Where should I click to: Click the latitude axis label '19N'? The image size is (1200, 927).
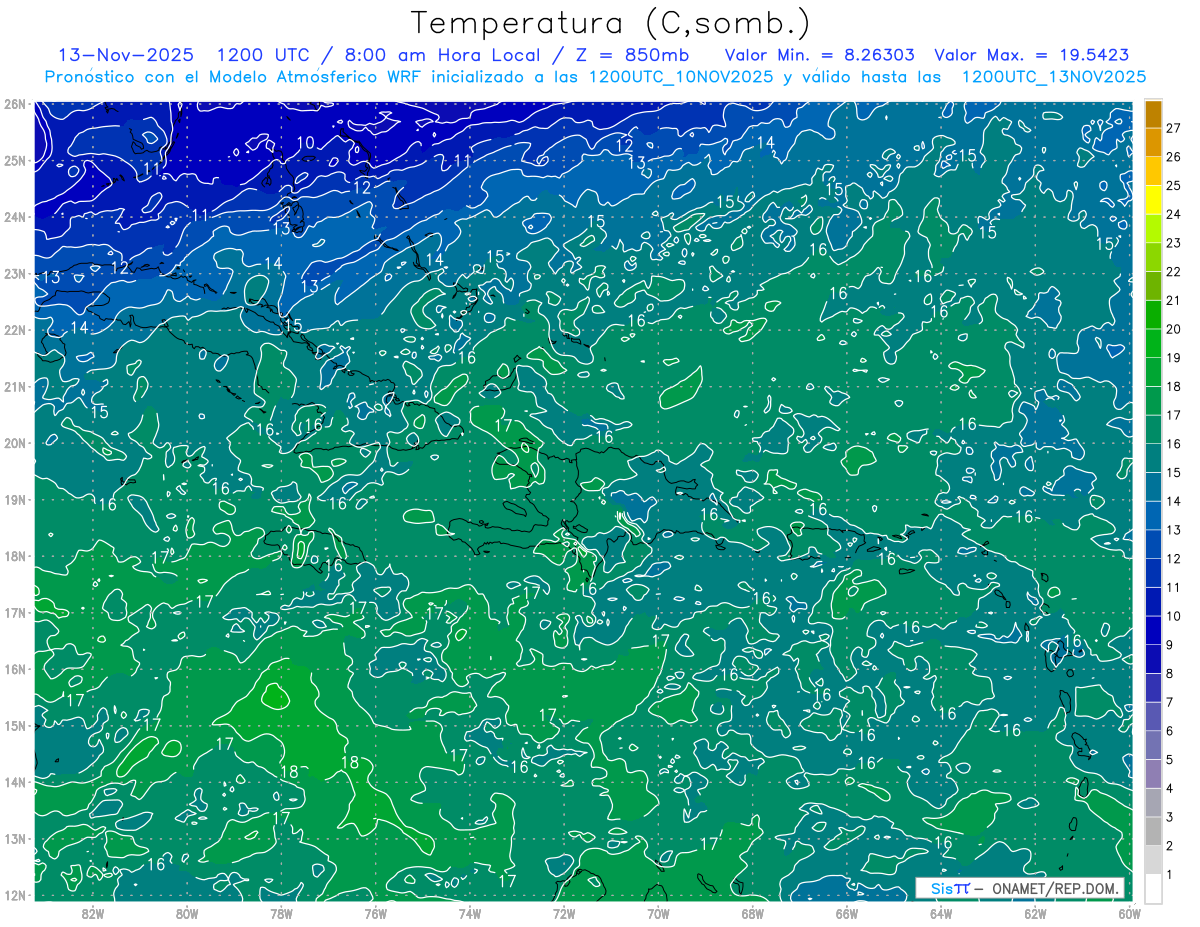click(14, 499)
